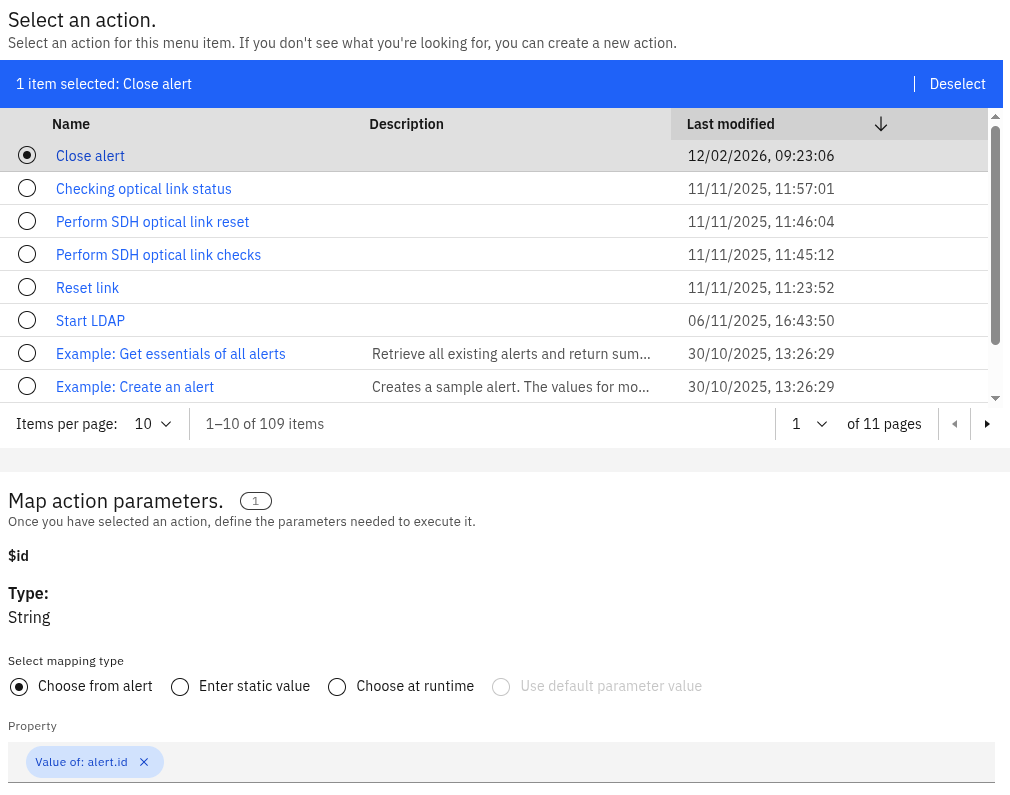Select the Choose at runtime option
The image size is (1010, 795).
click(337, 686)
